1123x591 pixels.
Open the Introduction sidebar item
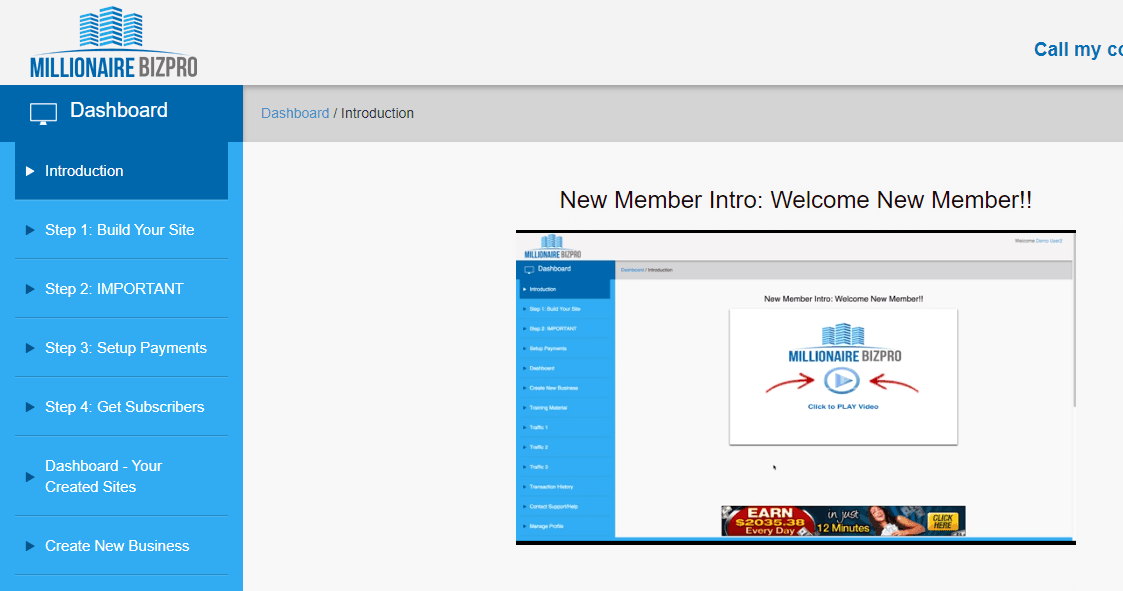click(x=121, y=170)
